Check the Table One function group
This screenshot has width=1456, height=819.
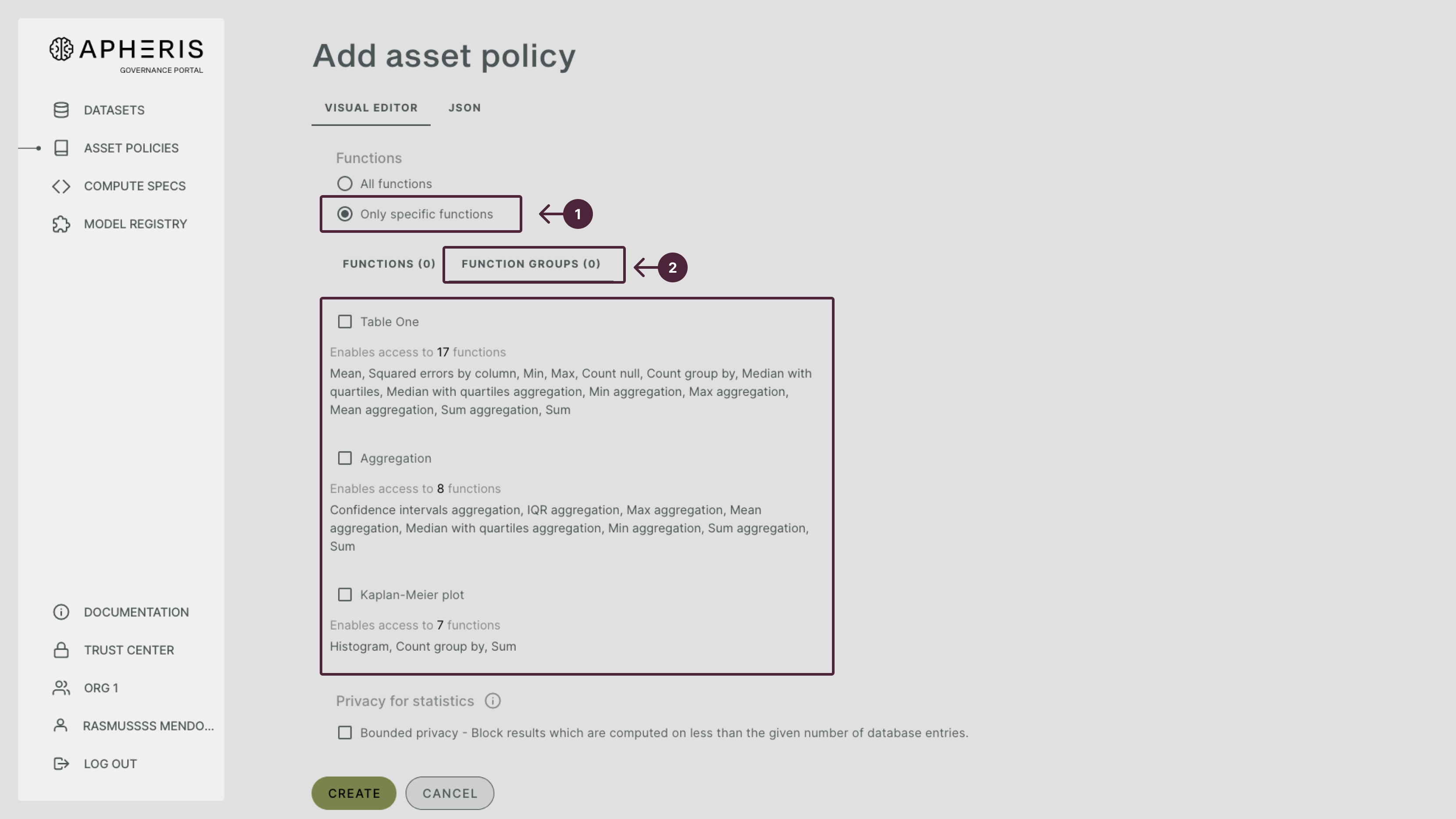coord(345,322)
